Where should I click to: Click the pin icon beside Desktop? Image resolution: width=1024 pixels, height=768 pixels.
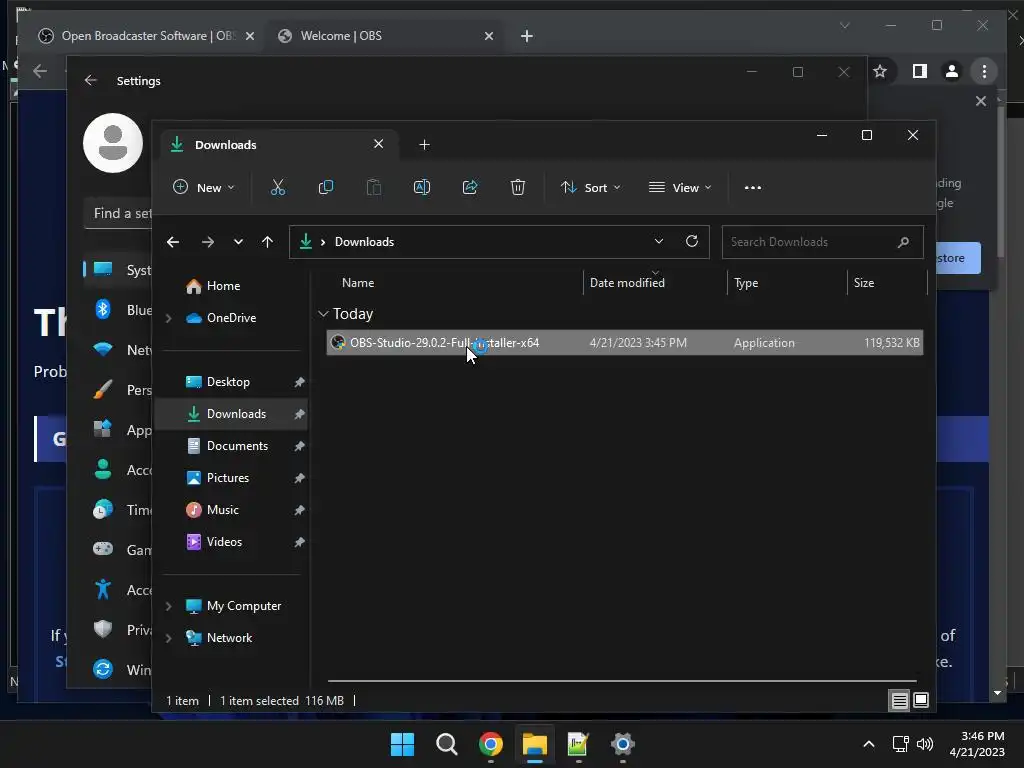299,382
